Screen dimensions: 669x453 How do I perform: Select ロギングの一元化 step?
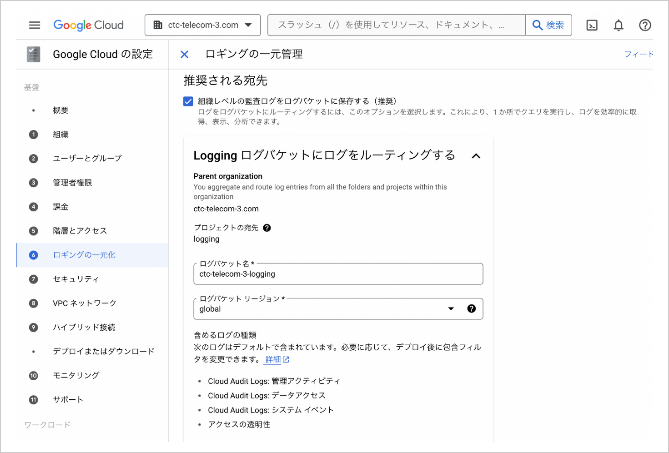pyautogui.click(x=92, y=255)
